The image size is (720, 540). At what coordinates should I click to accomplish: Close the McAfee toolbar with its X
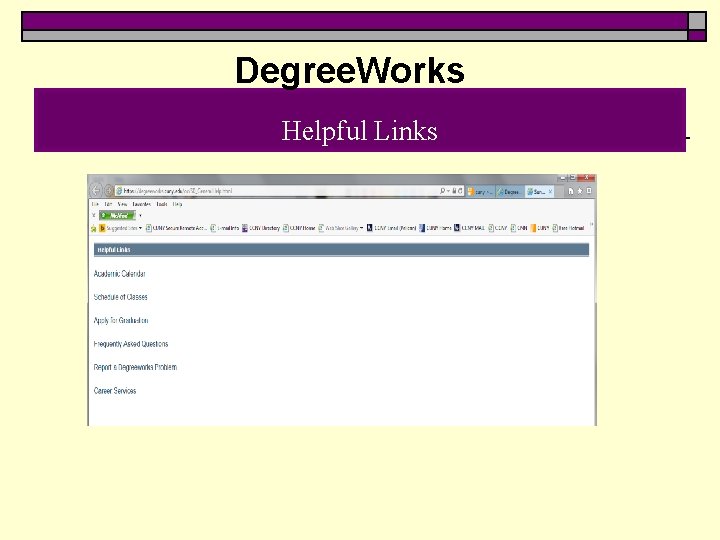94,215
